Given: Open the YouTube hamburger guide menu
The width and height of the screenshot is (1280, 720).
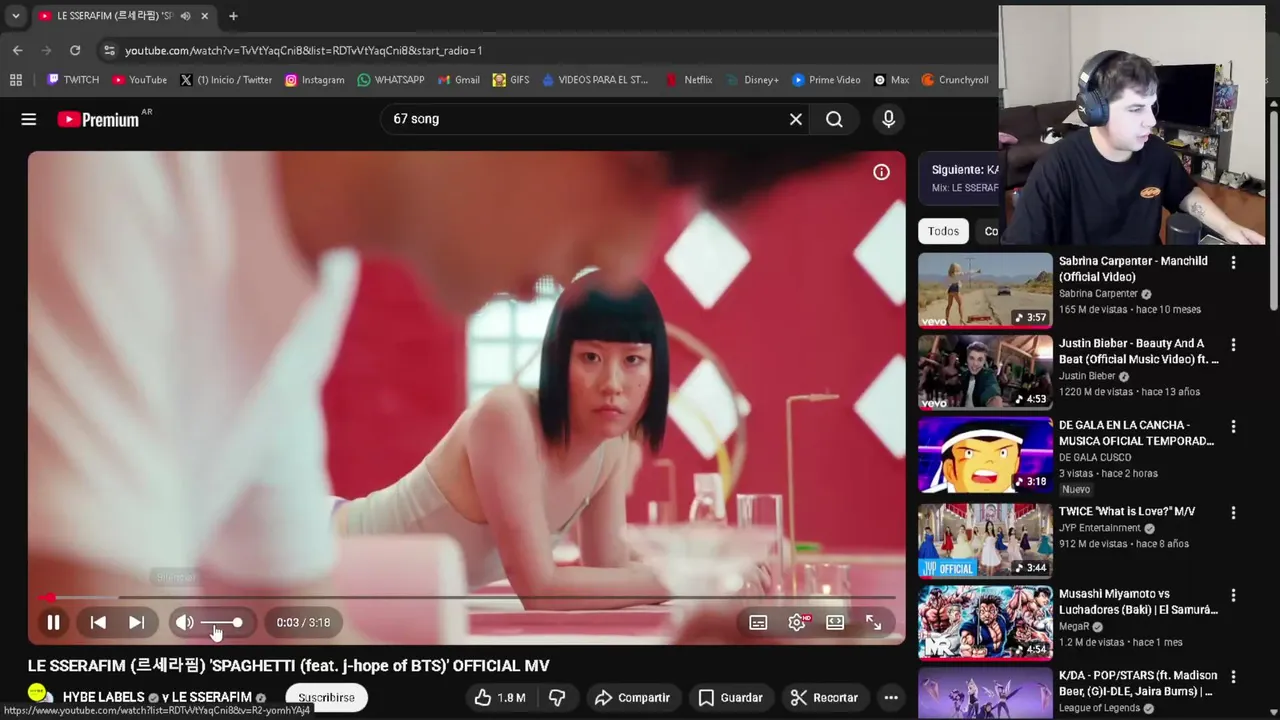Looking at the screenshot, I should coord(29,119).
